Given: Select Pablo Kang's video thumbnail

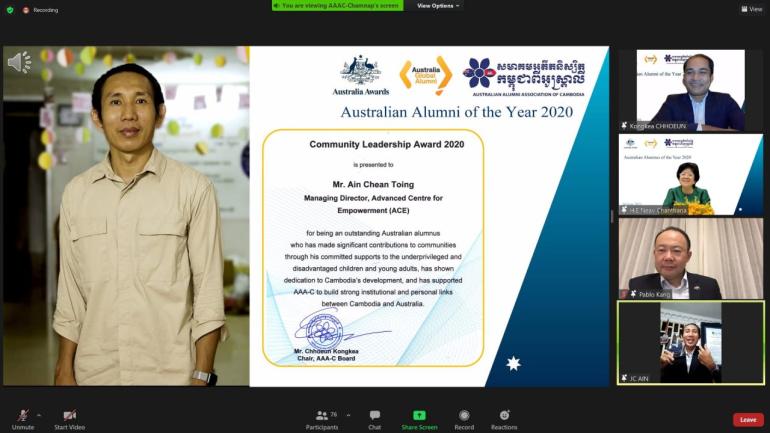Looking at the screenshot, I should pos(690,259).
